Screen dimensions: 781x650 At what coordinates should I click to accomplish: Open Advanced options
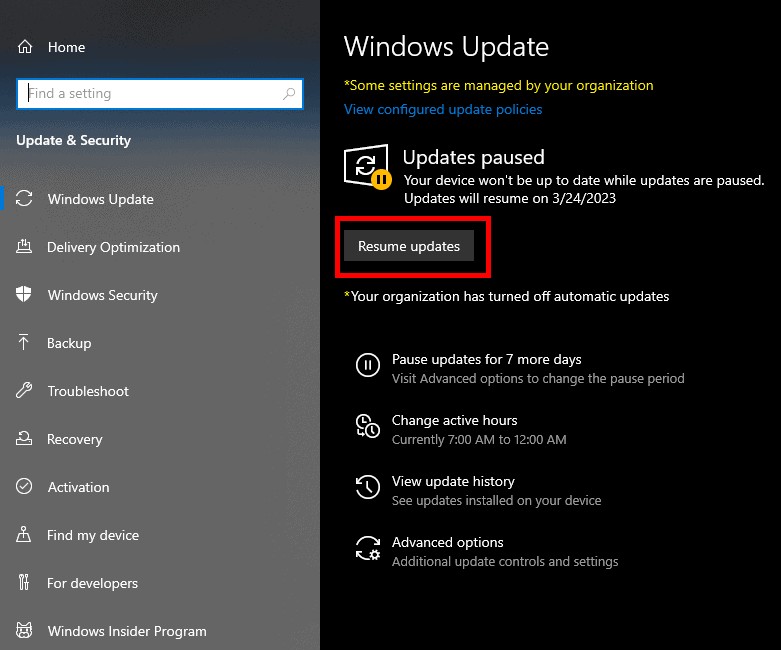click(447, 542)
